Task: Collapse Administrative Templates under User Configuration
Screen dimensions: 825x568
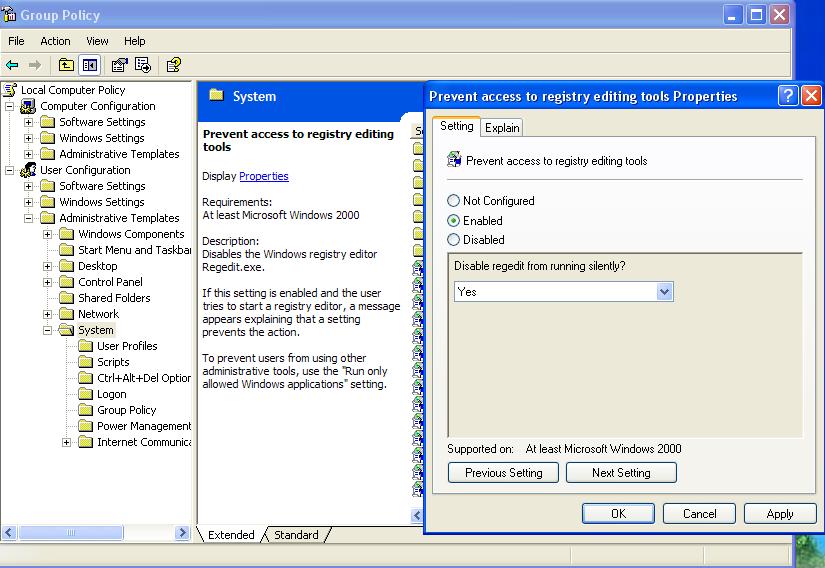Action: (28, 218)
